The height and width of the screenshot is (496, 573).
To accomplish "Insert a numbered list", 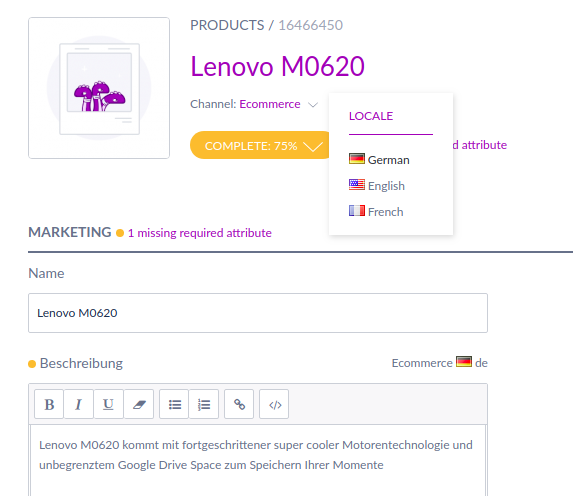I will pyautogui.click(x=204, y=404).
